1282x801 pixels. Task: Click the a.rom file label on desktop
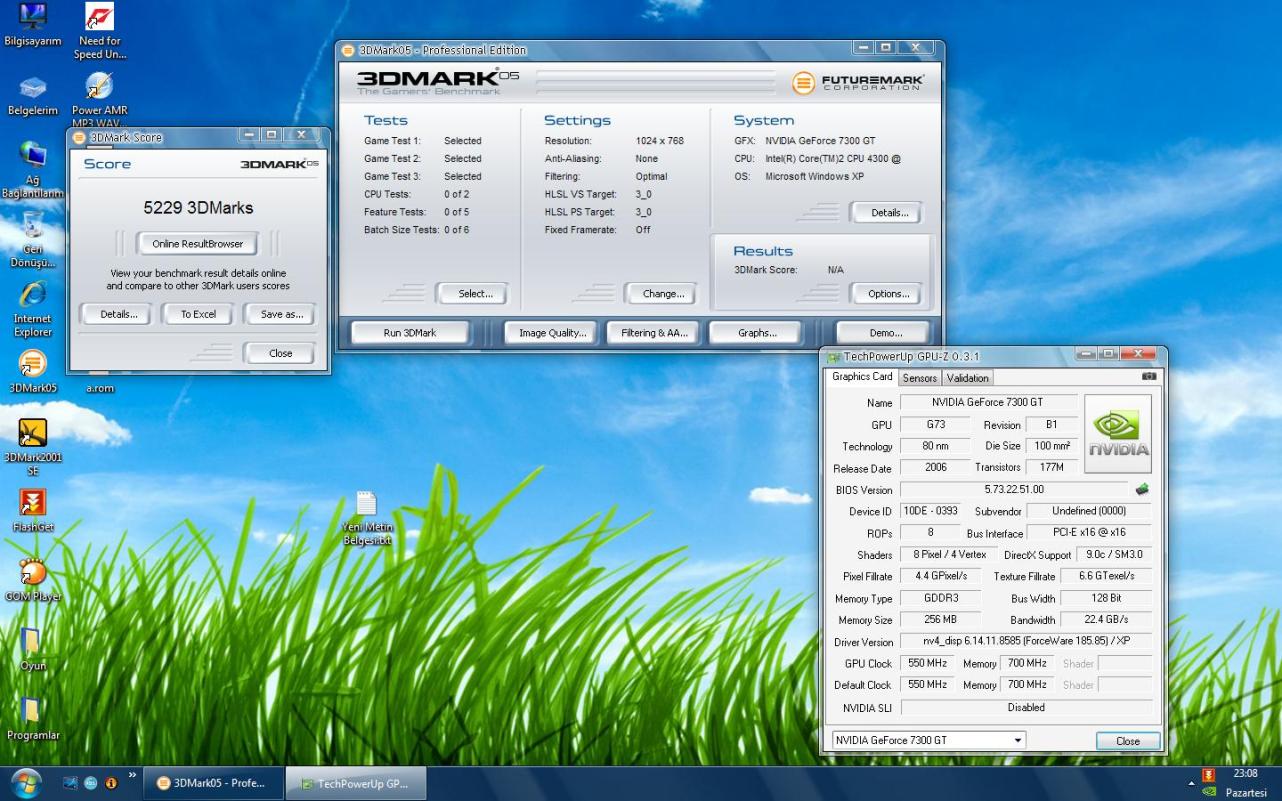click(x=100, y=388)
